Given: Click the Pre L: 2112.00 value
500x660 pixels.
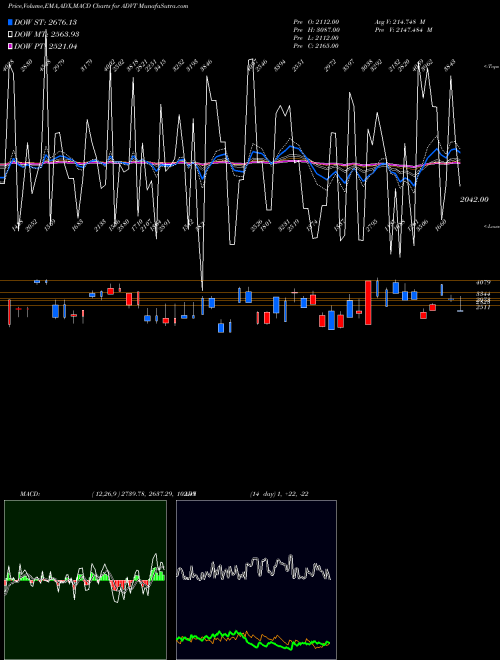Looking at the screenshot, I should coord(316,38).
